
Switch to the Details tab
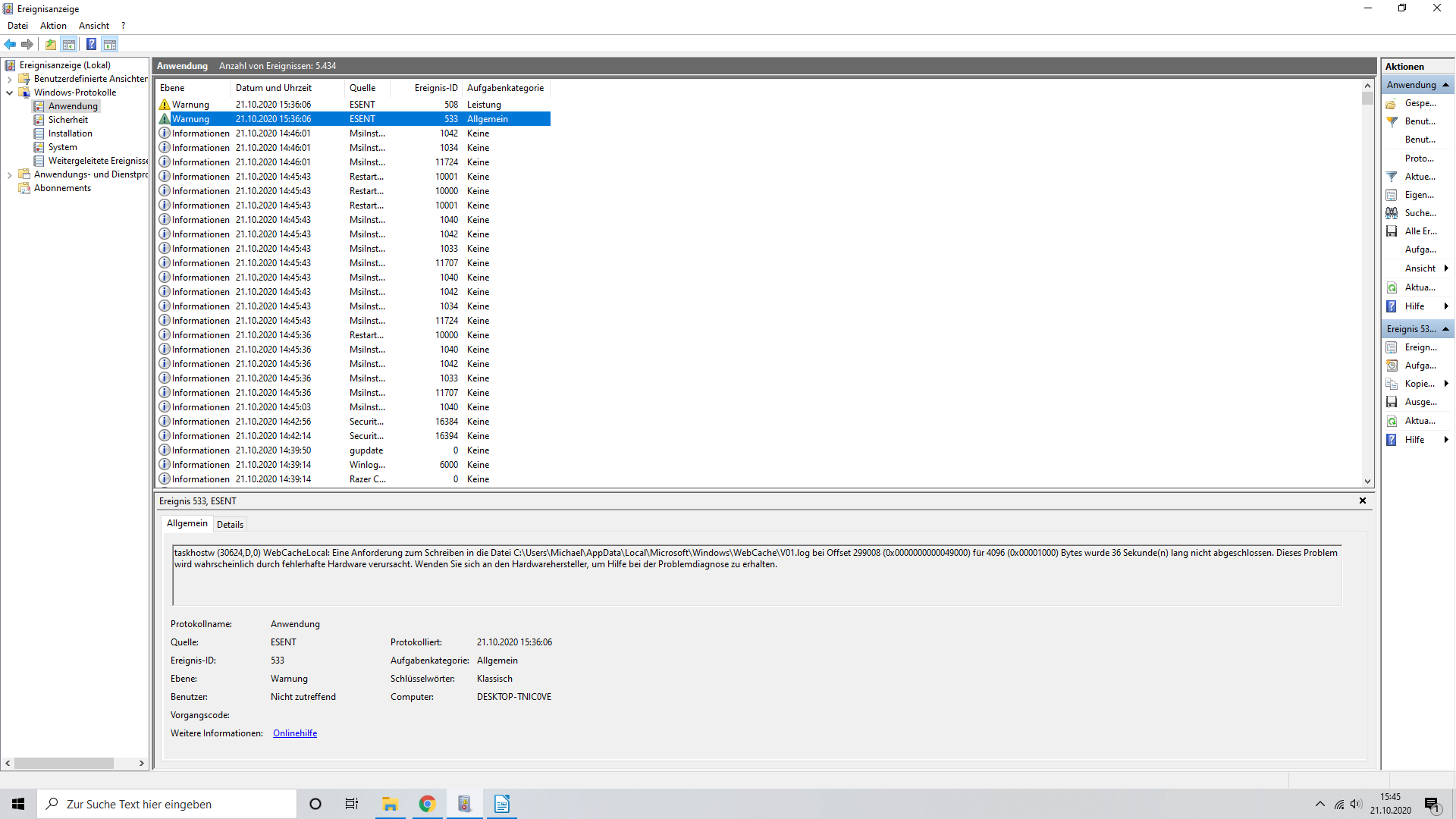click(x=230, y=524)
